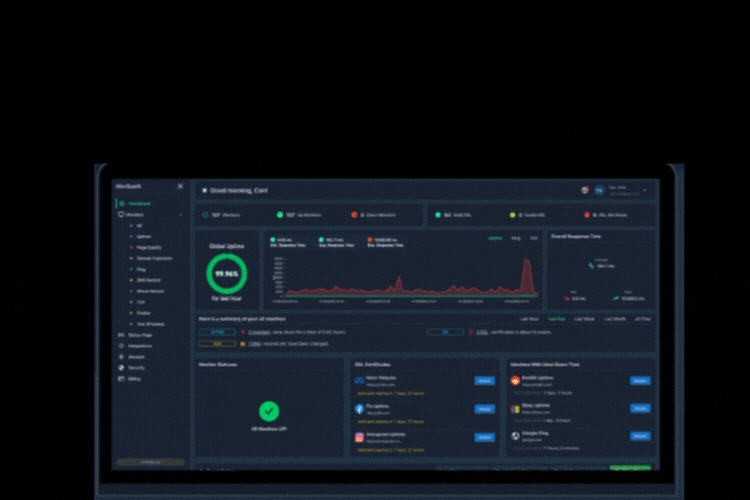Image resolution: width=750 pixels, height=500 pixels.
Task: Click the Ebay Uptime logo icon
Action: point(515,409)
